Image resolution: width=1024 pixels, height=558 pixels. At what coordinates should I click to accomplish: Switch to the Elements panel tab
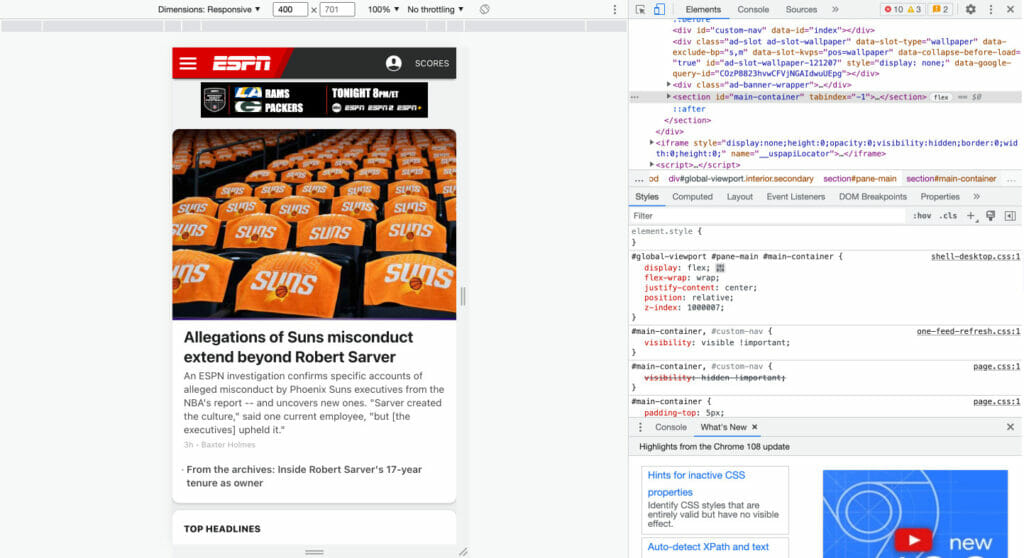703,9
